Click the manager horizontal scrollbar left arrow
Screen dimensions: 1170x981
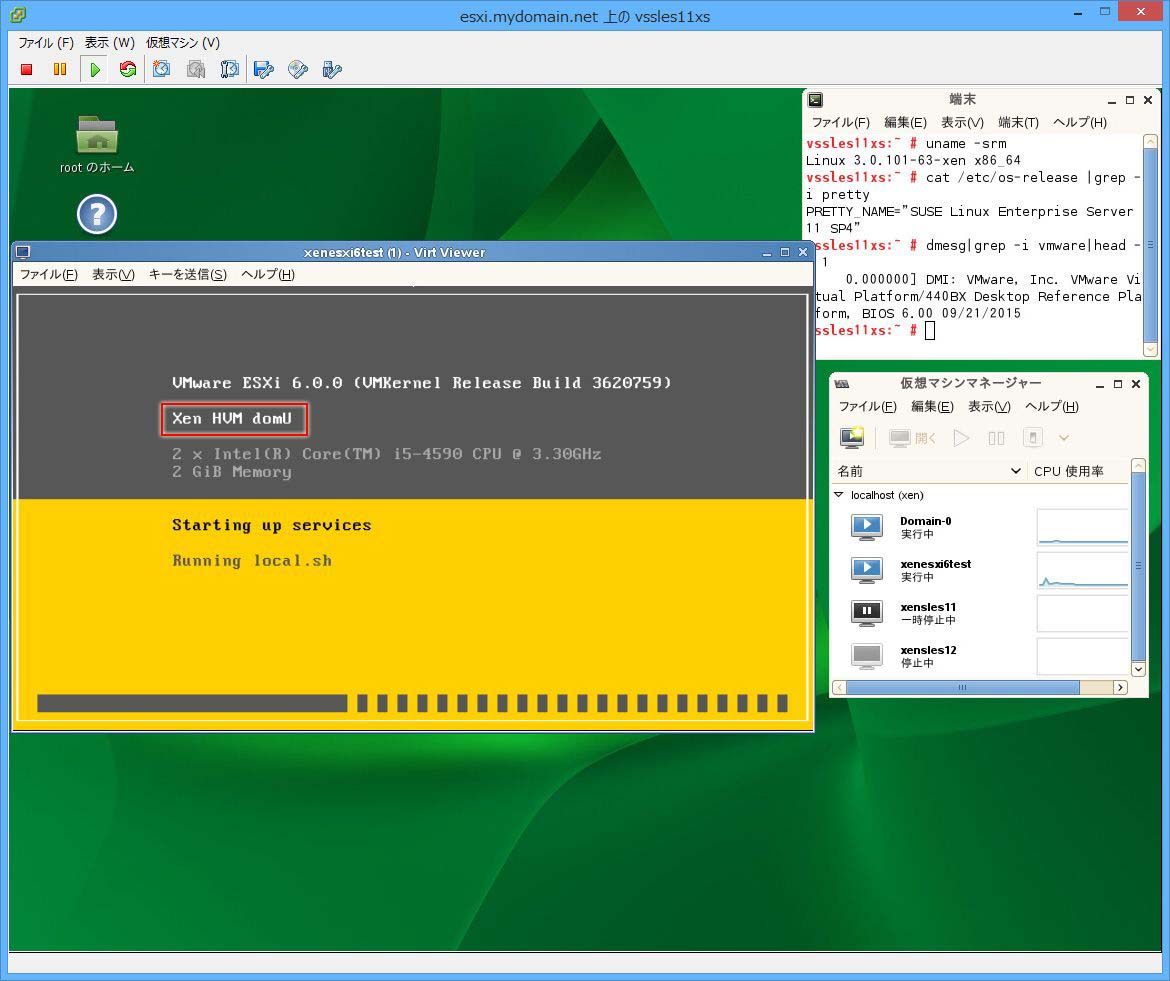coord(839,687)
